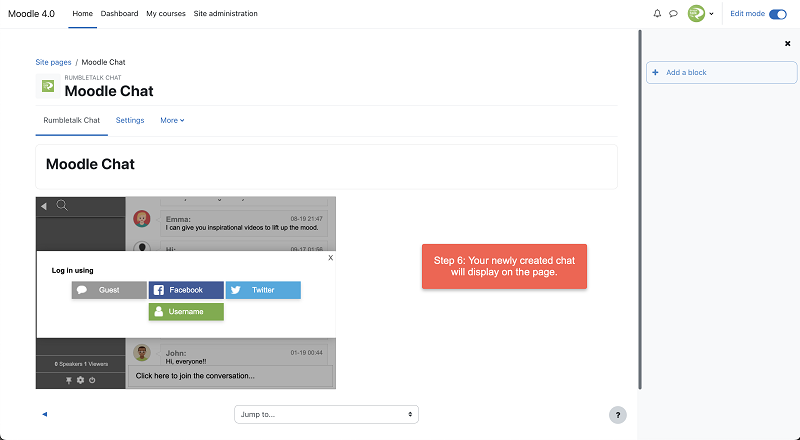Screen dimensions: 800x440
Task: Log in with Facebook
Action: [186, 290]
